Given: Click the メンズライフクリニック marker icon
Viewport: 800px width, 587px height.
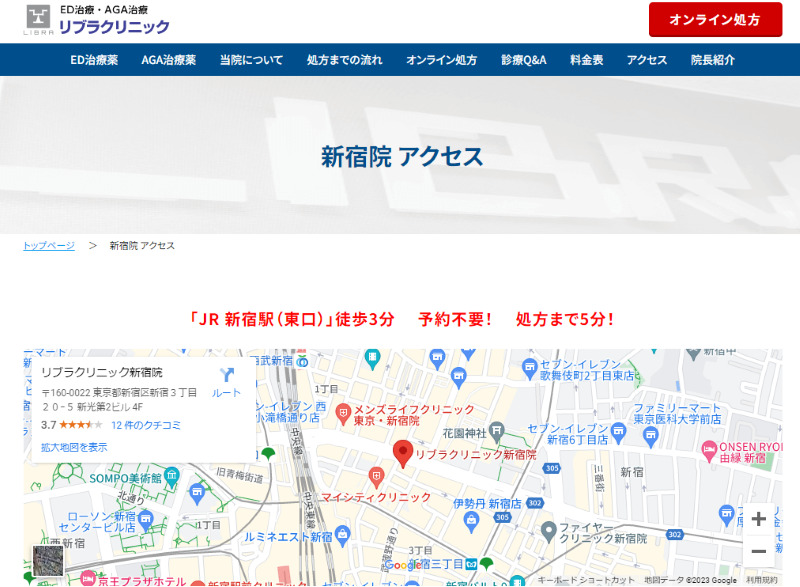Looking at the screenshot, I should [x=343, y=414].
